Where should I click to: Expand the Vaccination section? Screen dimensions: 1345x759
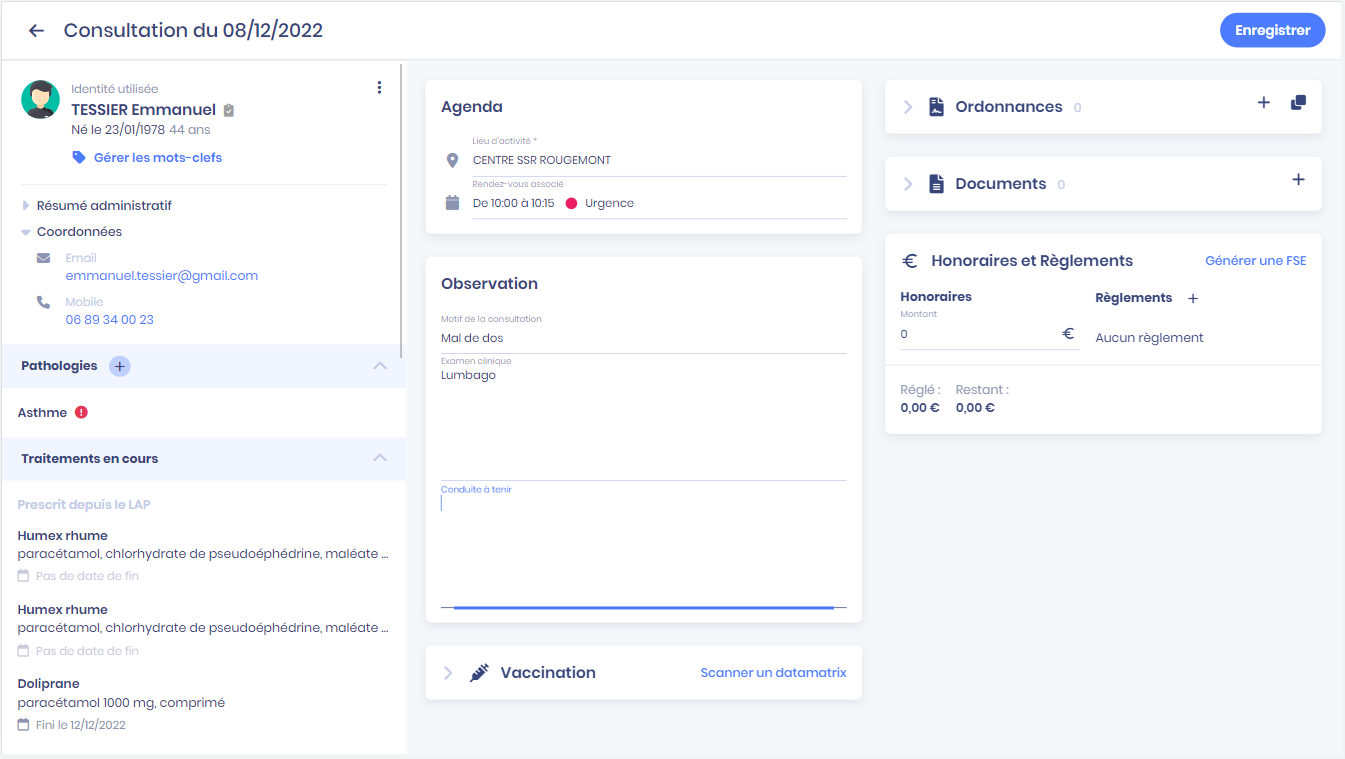pyautogui.click(x=448, y=673)
